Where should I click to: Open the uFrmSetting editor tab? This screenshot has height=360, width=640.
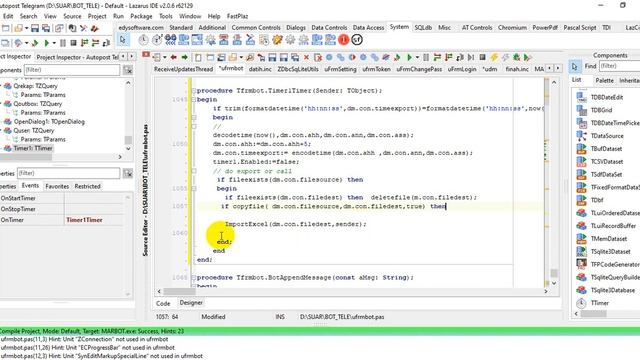[x=340, y=69]
